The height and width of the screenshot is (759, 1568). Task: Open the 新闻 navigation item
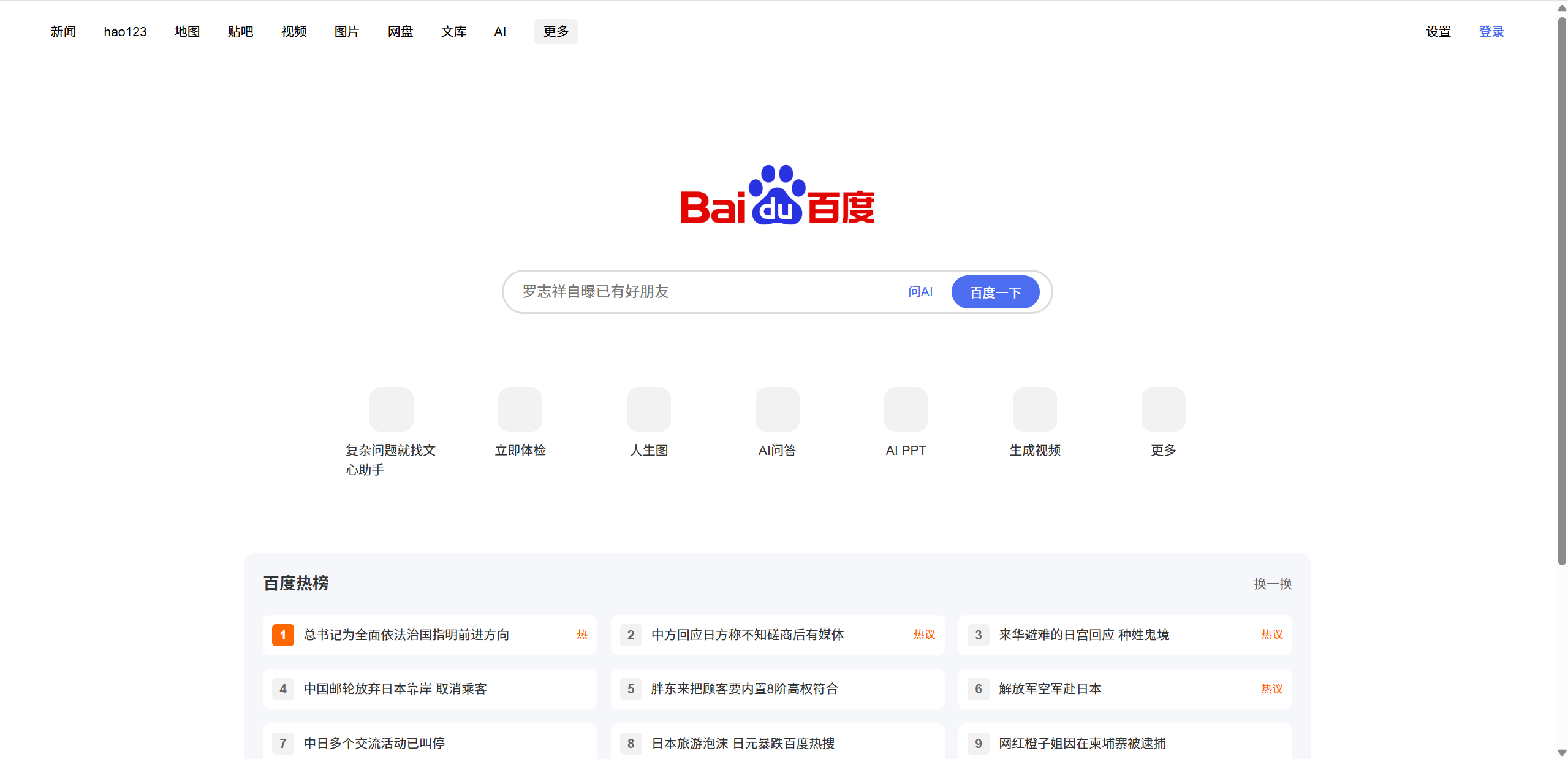63,31
